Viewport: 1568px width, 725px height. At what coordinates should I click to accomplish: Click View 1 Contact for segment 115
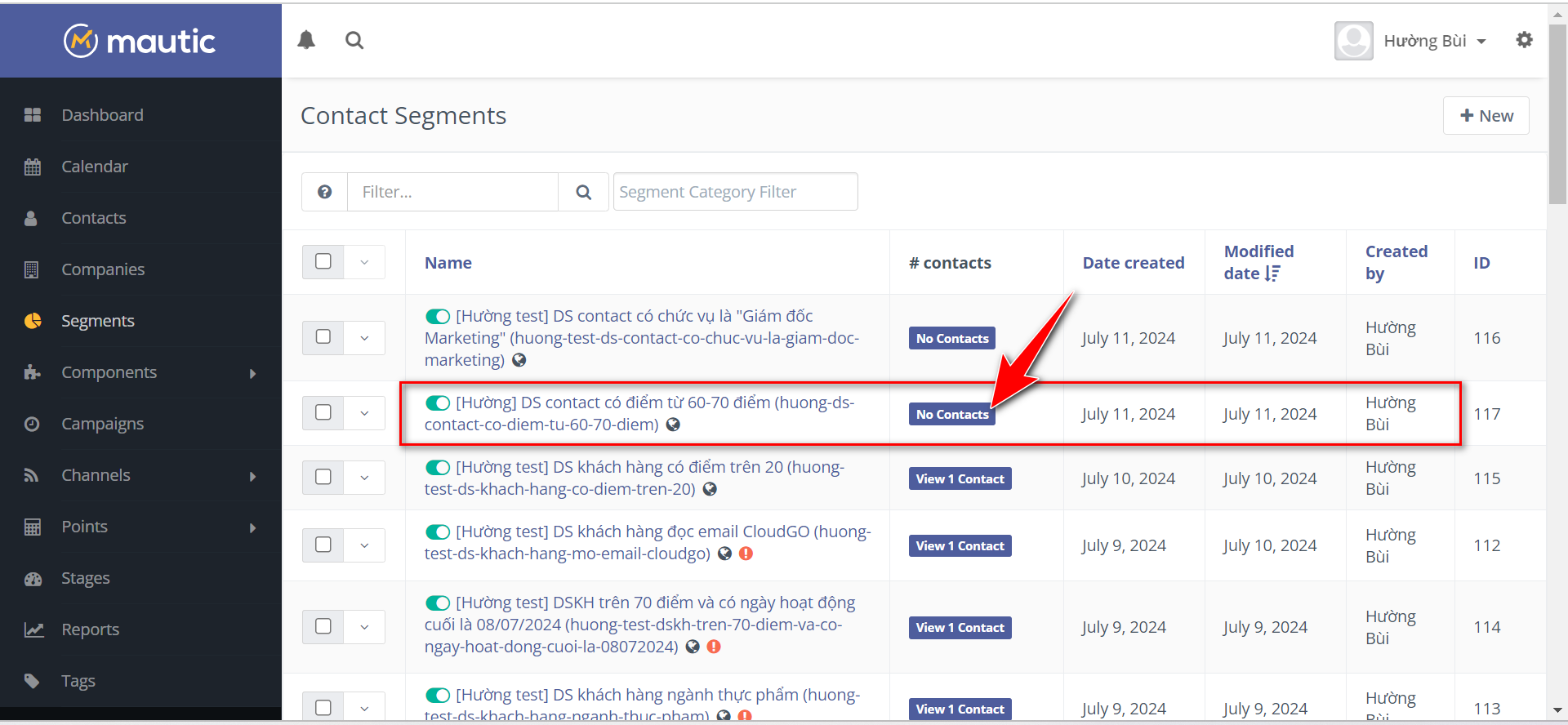point(960,479)
